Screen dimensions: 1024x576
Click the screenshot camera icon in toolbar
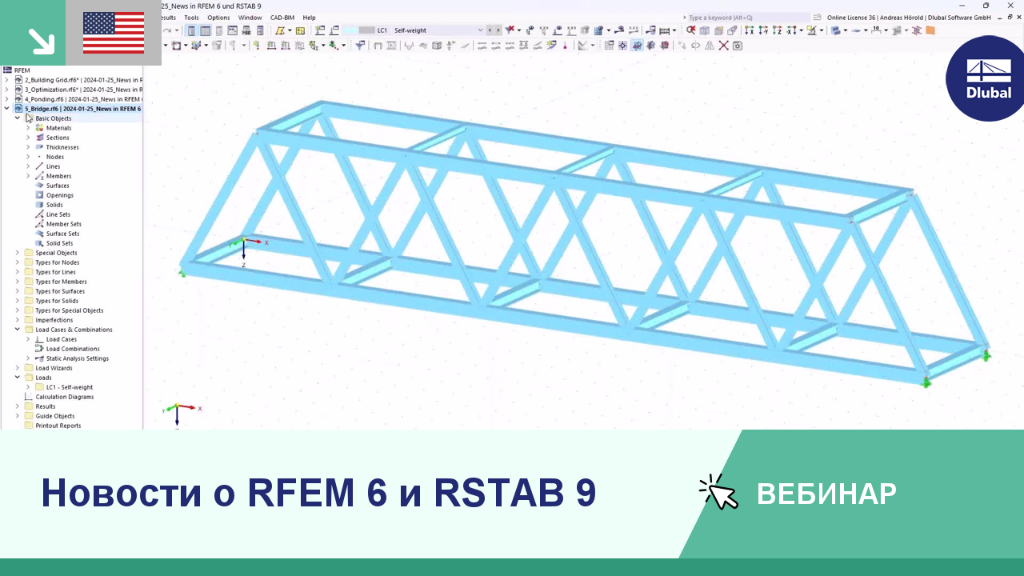(x=737, y=46)
